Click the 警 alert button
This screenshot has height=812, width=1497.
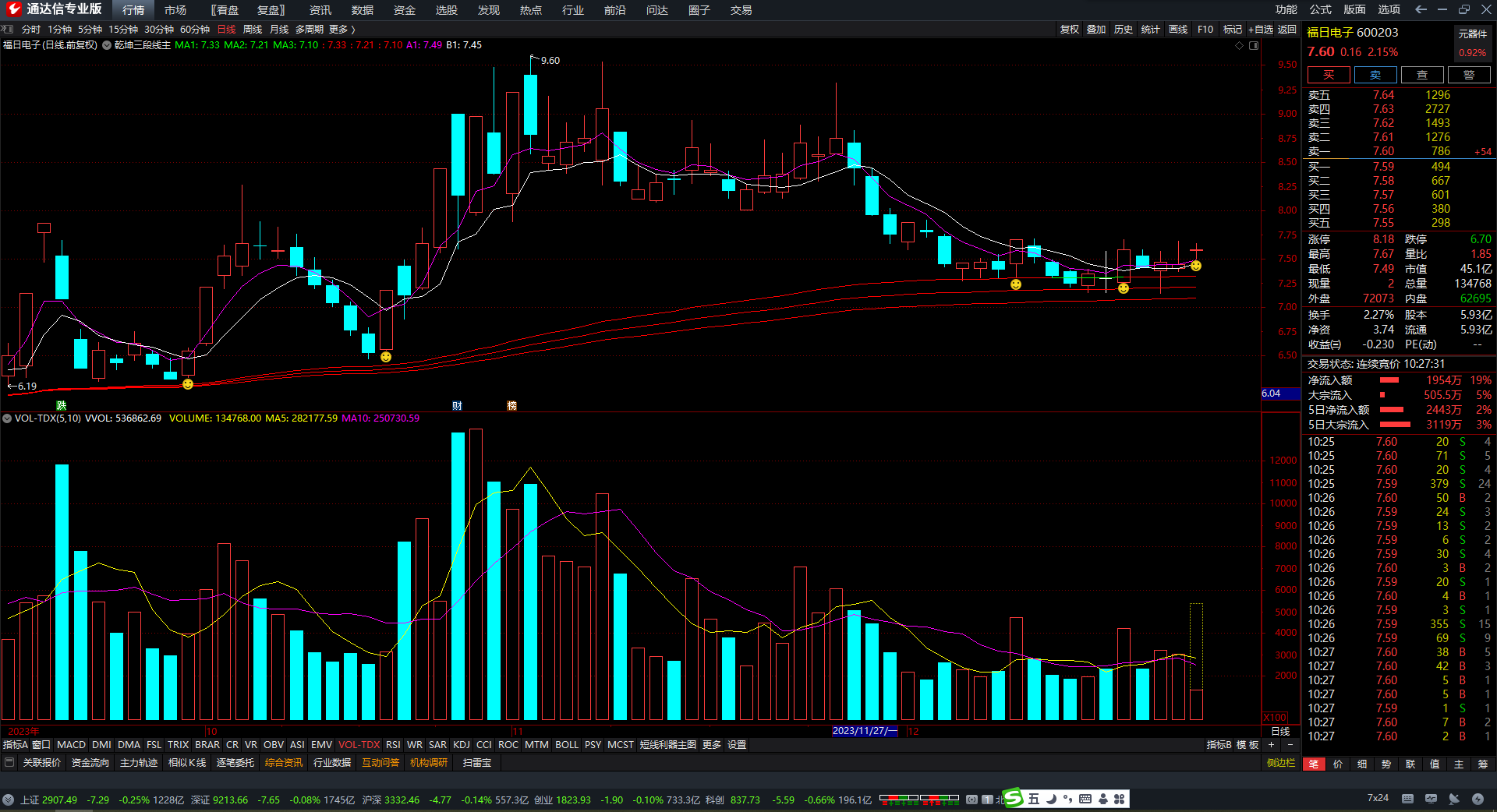click(1469, 75)
